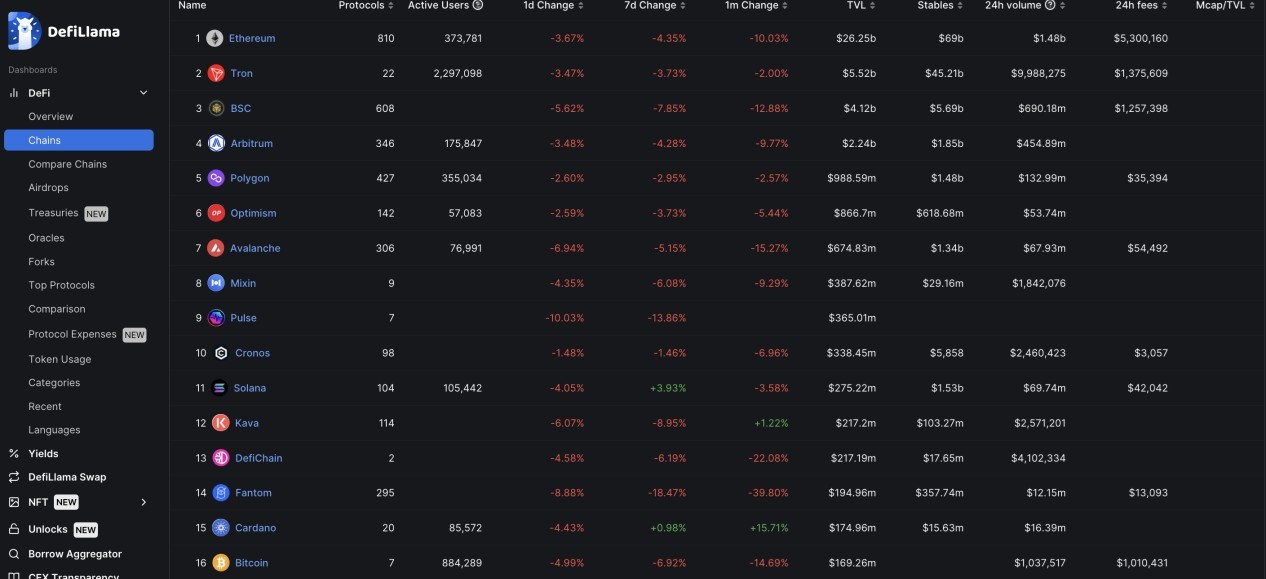The image size is (1266, 579).
Task: Click the Borrow Aggregator search icon
Action: 14,554
